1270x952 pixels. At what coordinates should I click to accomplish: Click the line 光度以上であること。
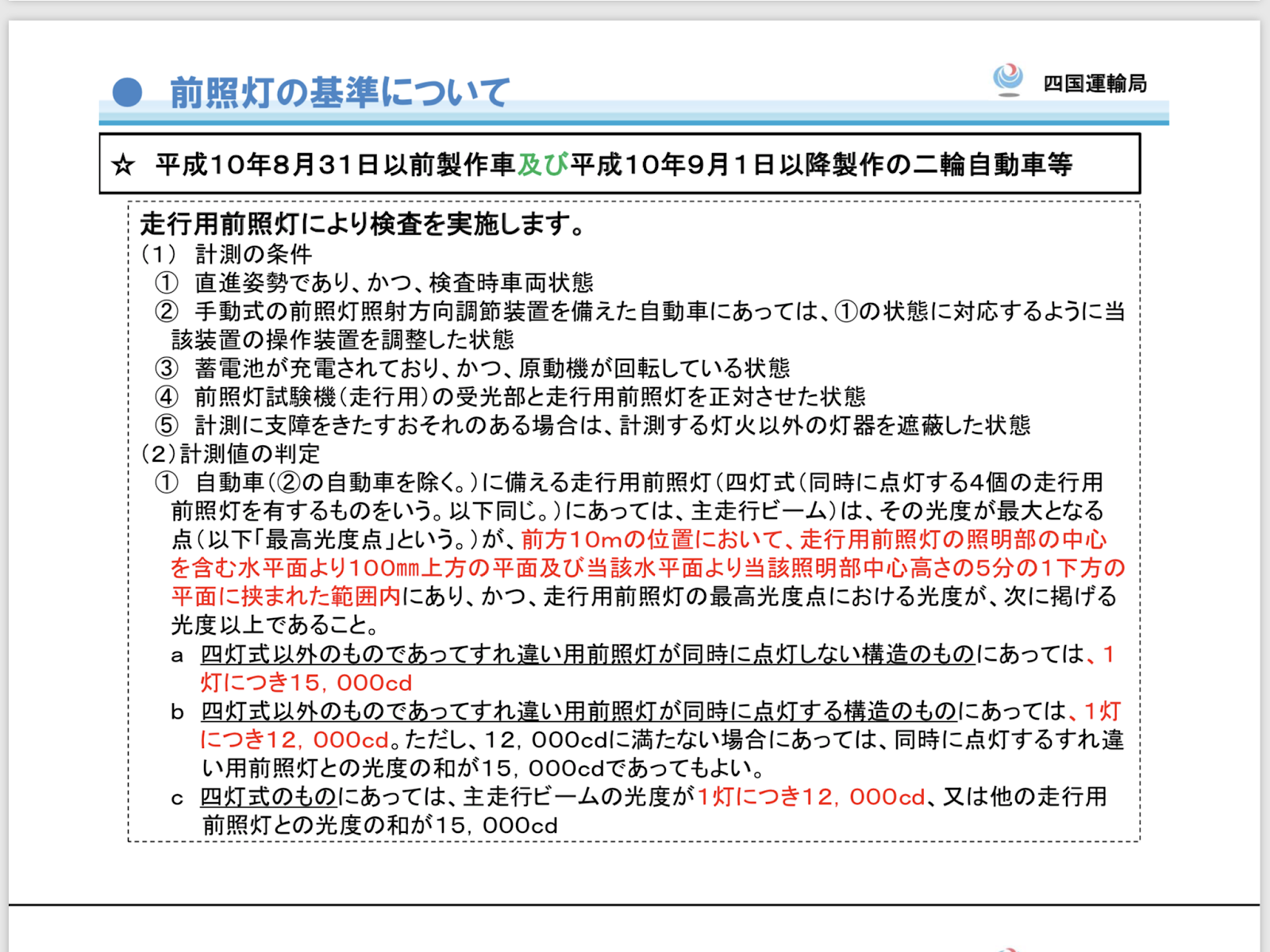pos(275,625)
